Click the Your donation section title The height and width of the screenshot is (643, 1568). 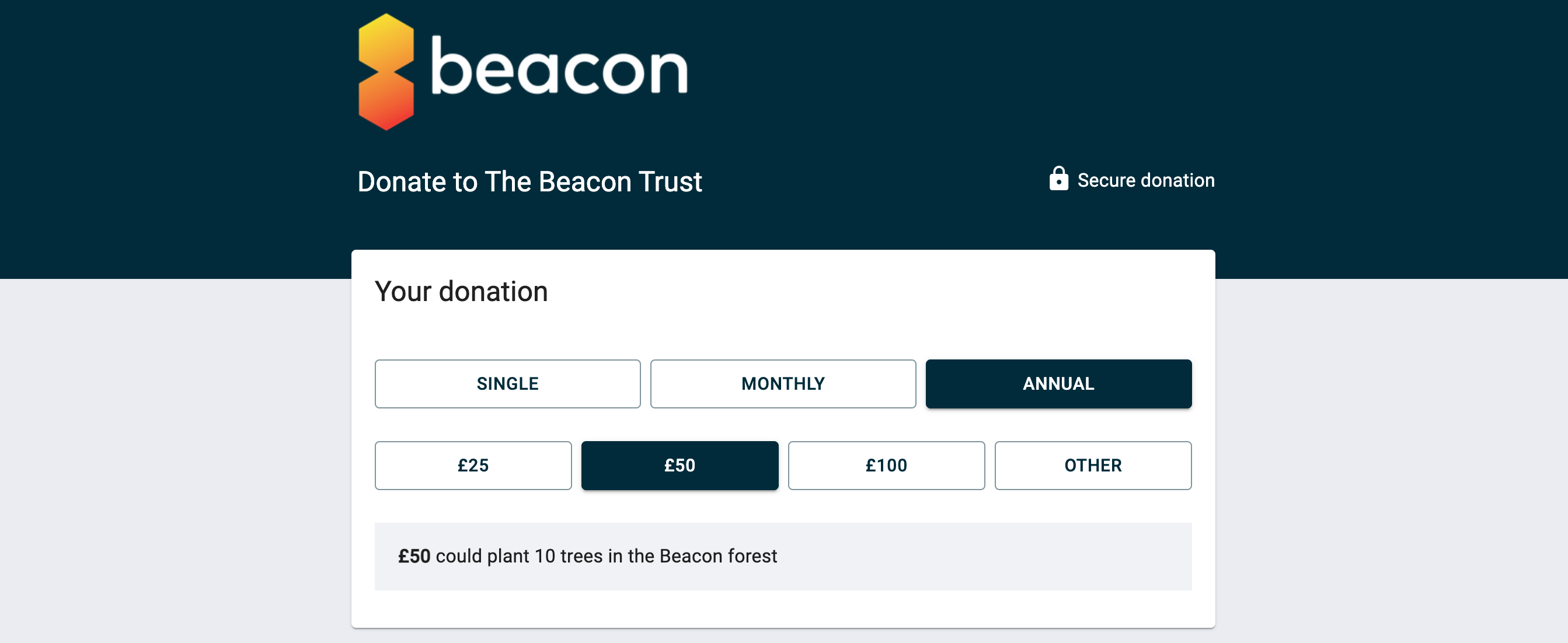(461, 291)
